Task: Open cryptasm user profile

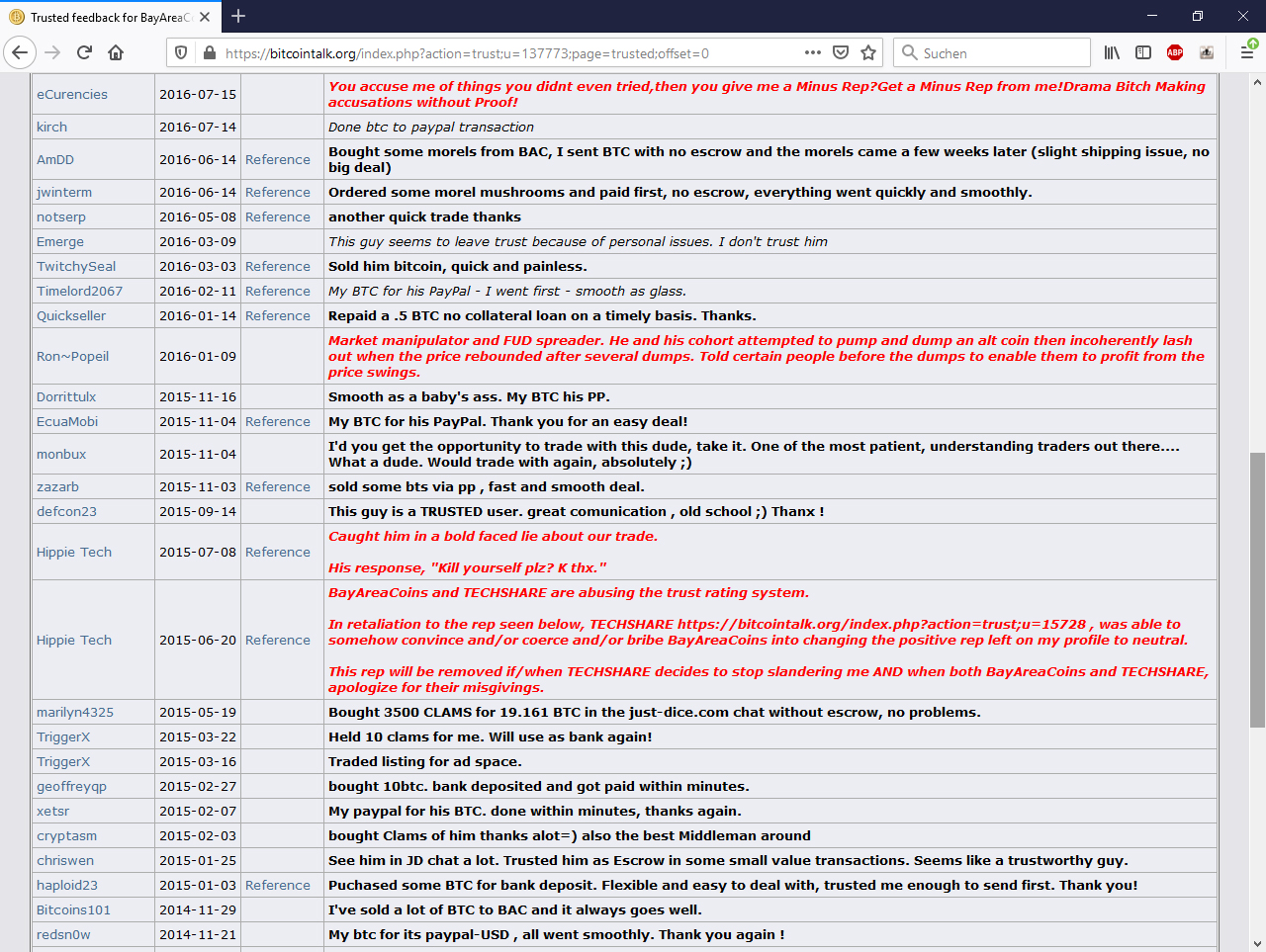Action: [67, 835]
